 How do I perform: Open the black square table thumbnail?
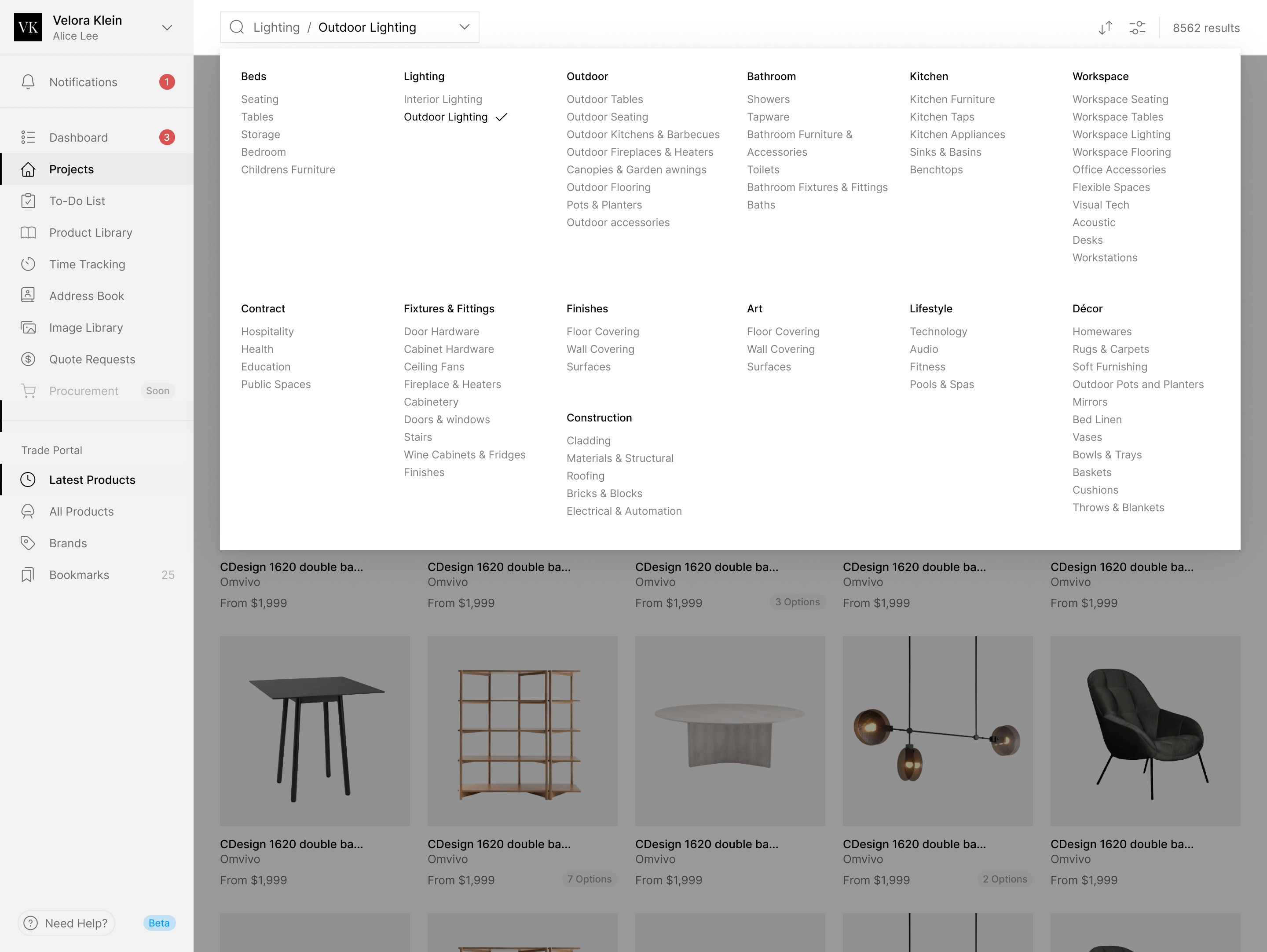315,730
